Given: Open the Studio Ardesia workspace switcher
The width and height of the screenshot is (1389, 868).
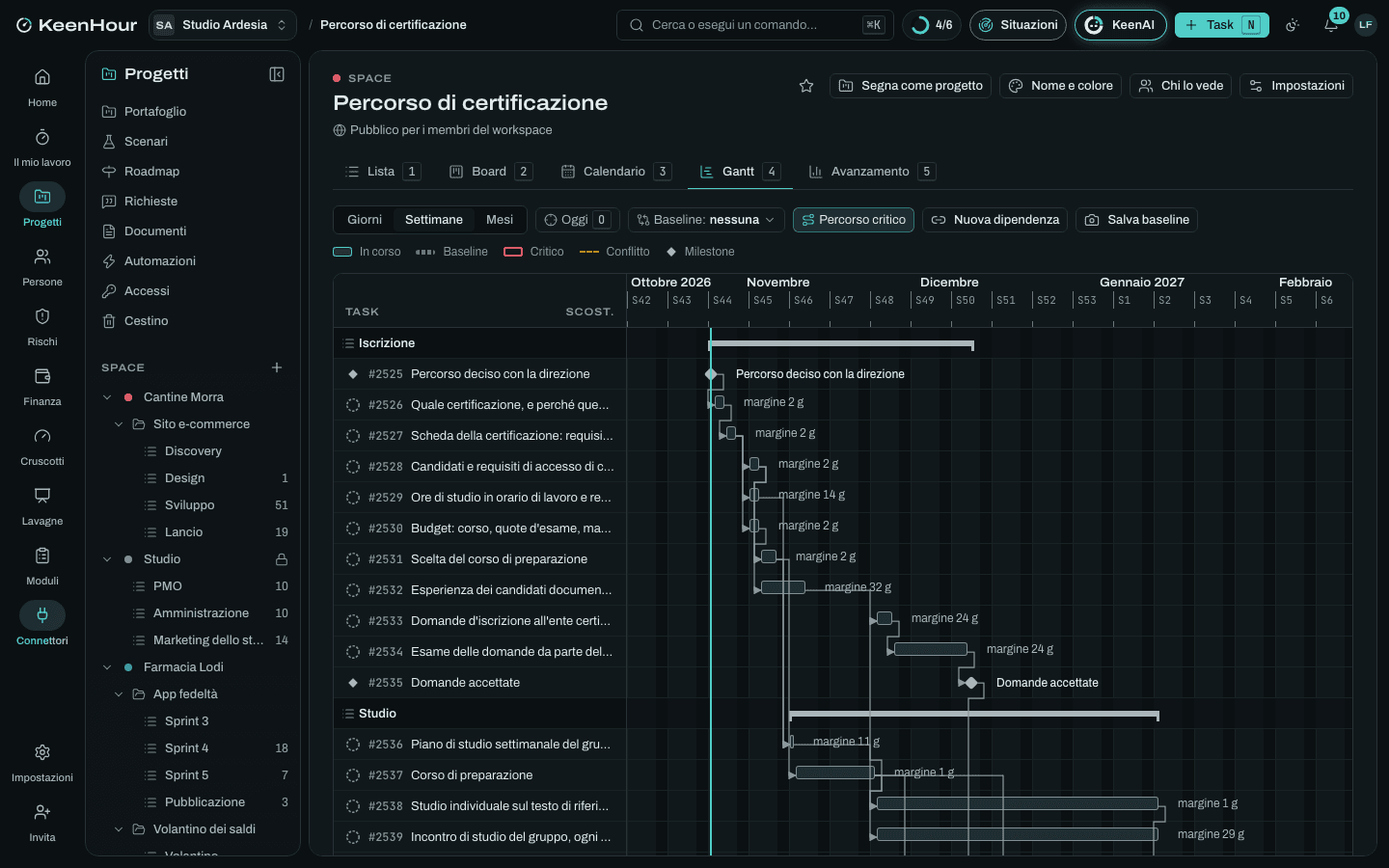Looking at the screenshot, I should point(223,25).
